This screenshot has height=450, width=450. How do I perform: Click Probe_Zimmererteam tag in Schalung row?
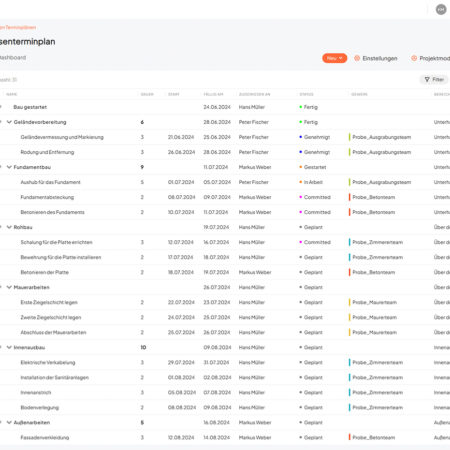click(x=376, y=242)
